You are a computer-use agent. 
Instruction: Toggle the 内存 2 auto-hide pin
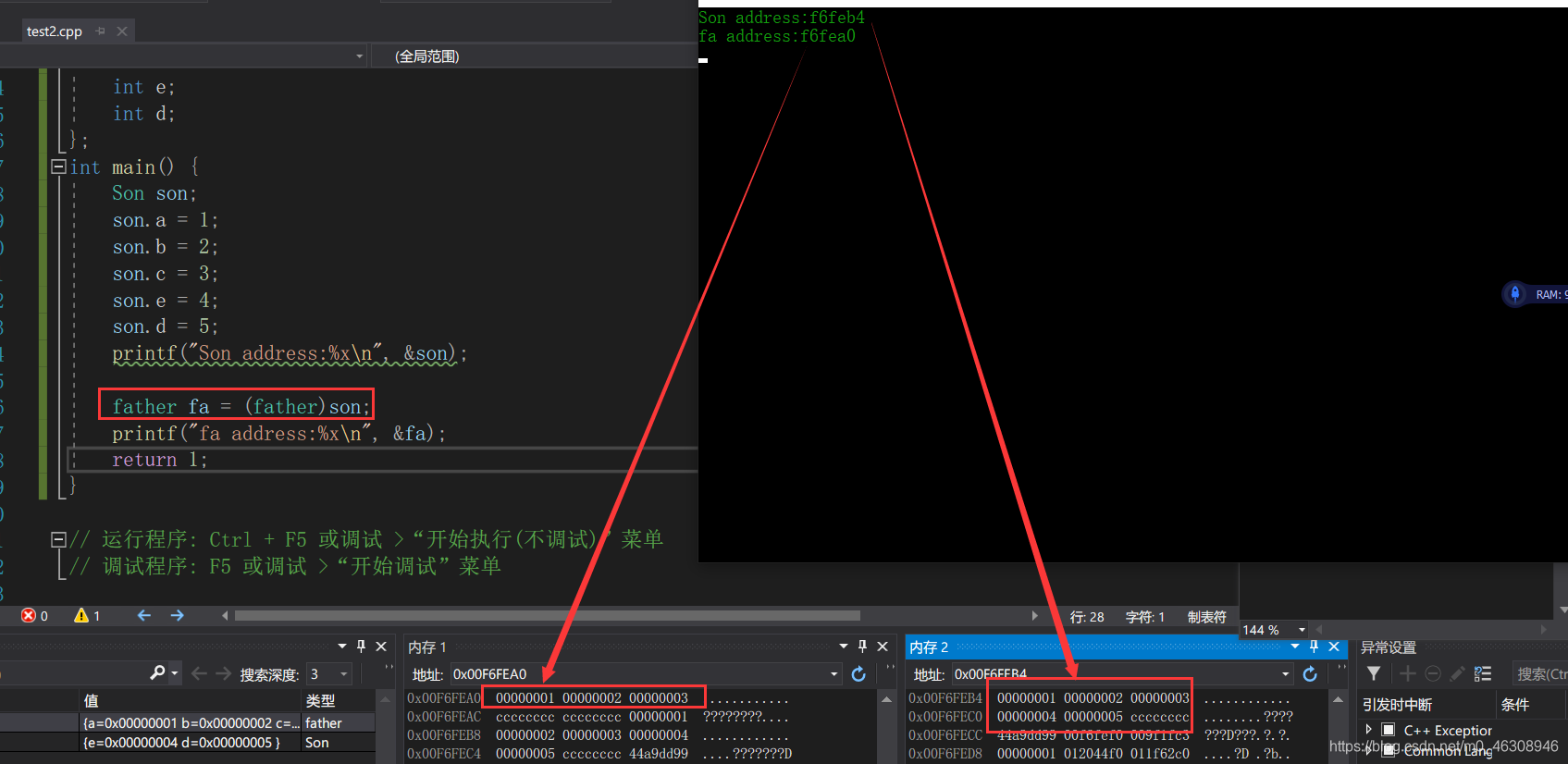click(x=1314, y=647)
